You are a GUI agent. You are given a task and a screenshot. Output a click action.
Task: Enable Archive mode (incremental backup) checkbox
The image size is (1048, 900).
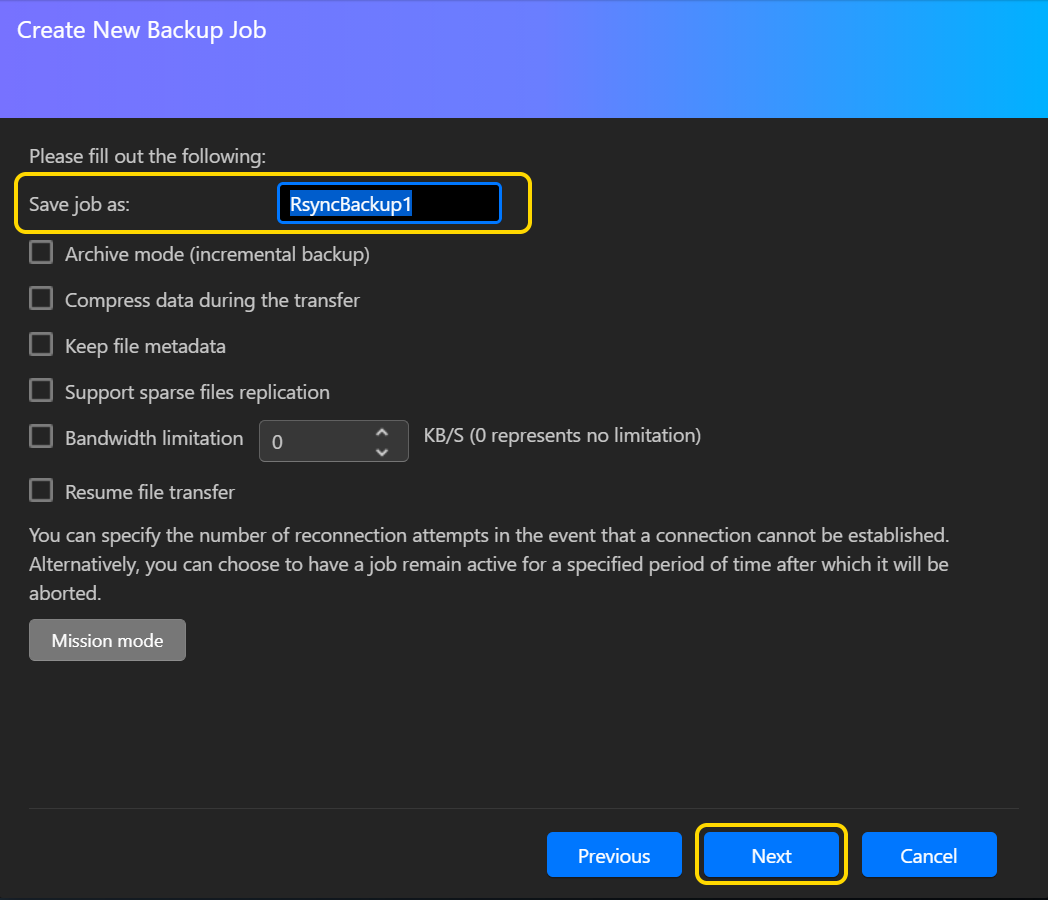[41, 253]
